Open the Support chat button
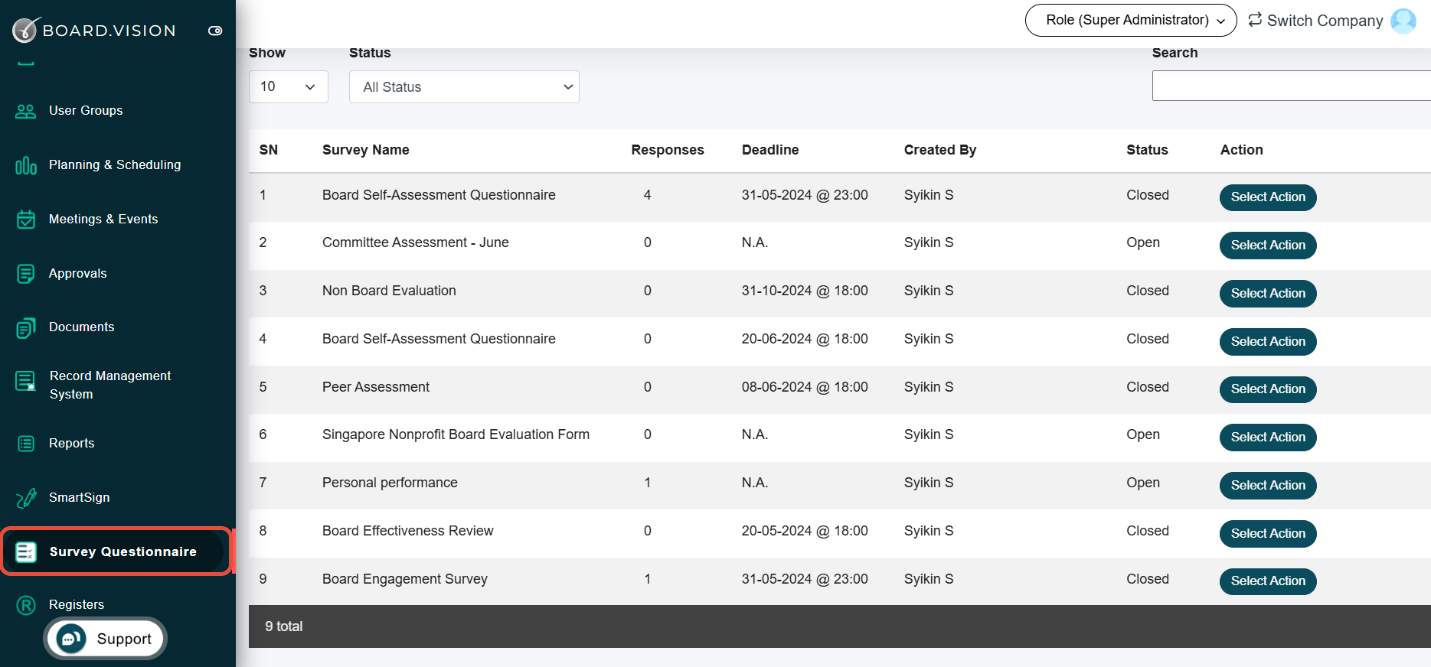Screen dimensions: 1431x667 pos(105,639)
